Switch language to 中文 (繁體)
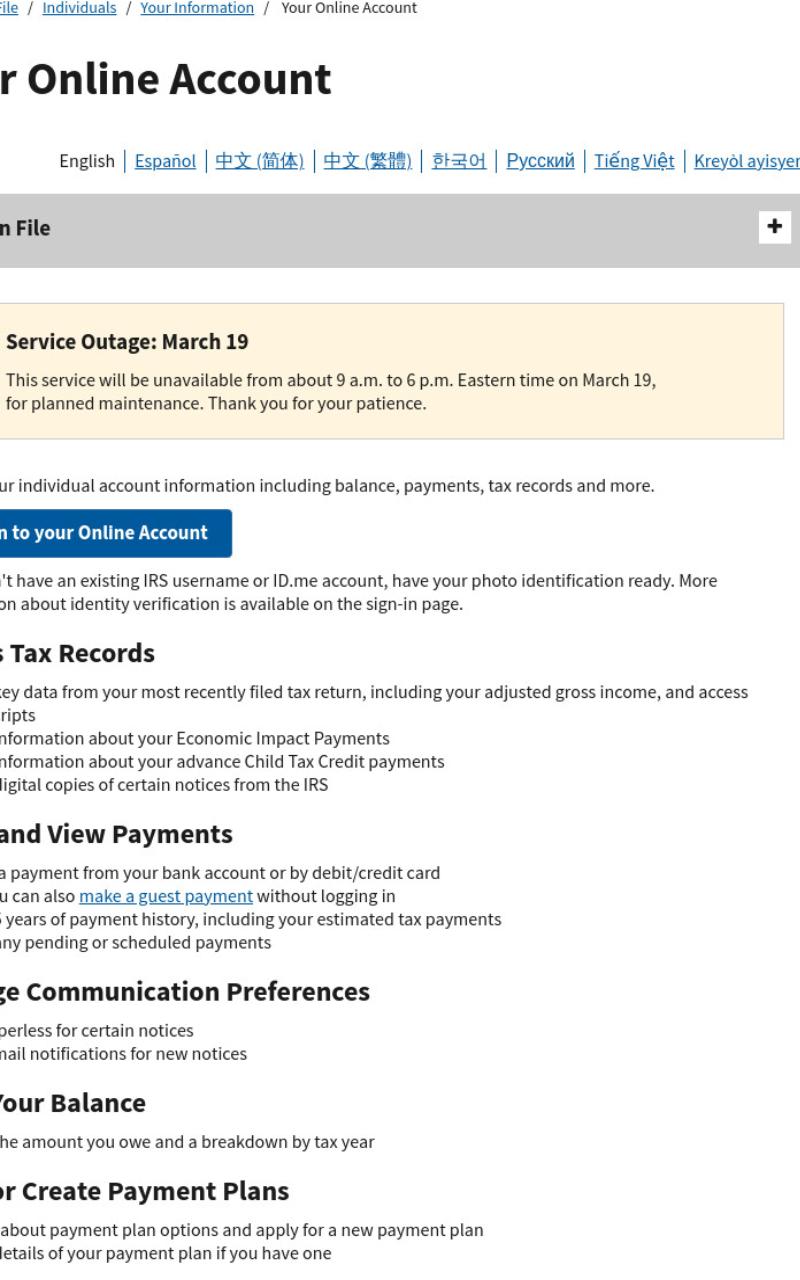 [x=367, y=161]
